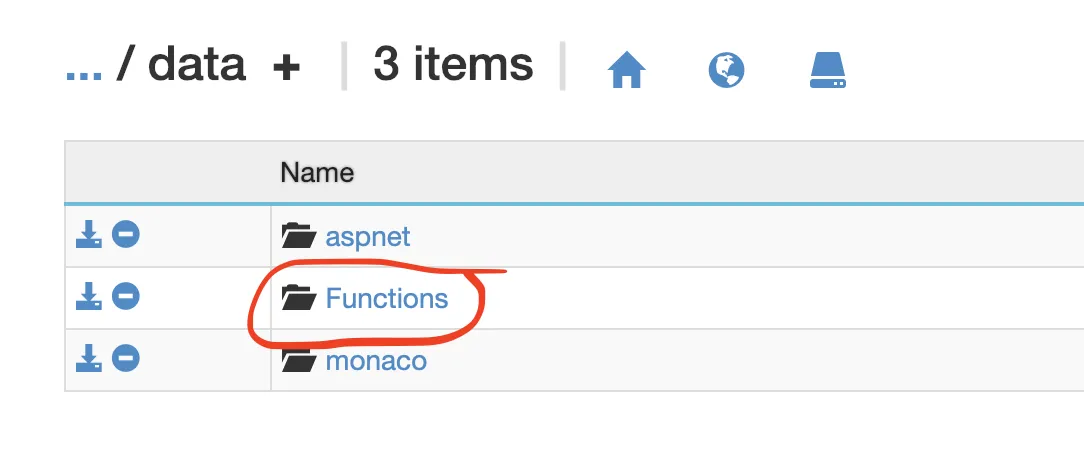Download the aspnet folder
The height and width of the screenshot is (462, 1084).
(x=89, y=236)
